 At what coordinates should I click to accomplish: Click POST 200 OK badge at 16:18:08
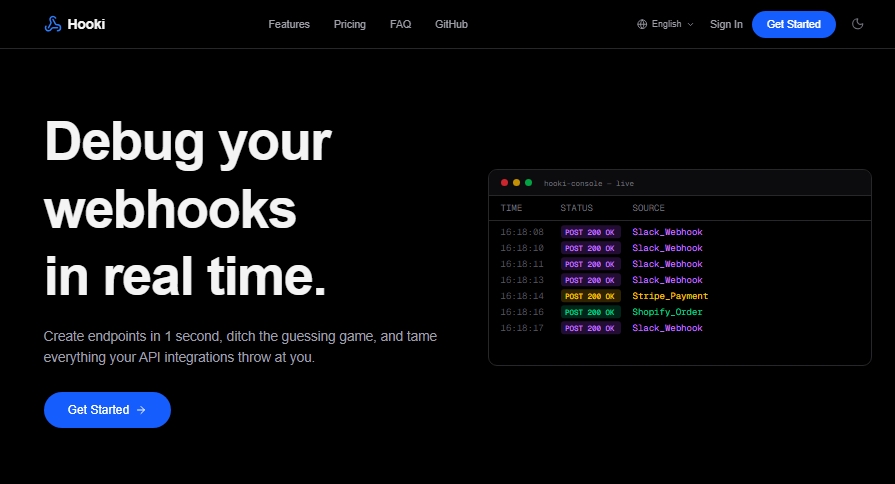(x=590, y=232)
